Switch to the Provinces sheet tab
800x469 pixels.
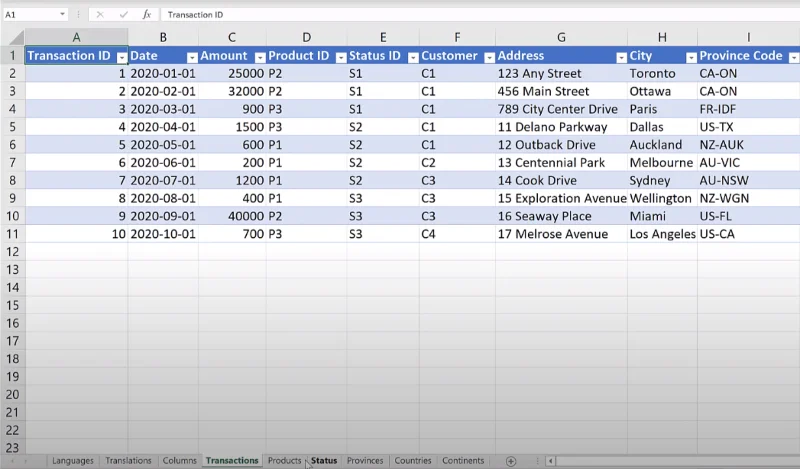(x=365, y=460)
